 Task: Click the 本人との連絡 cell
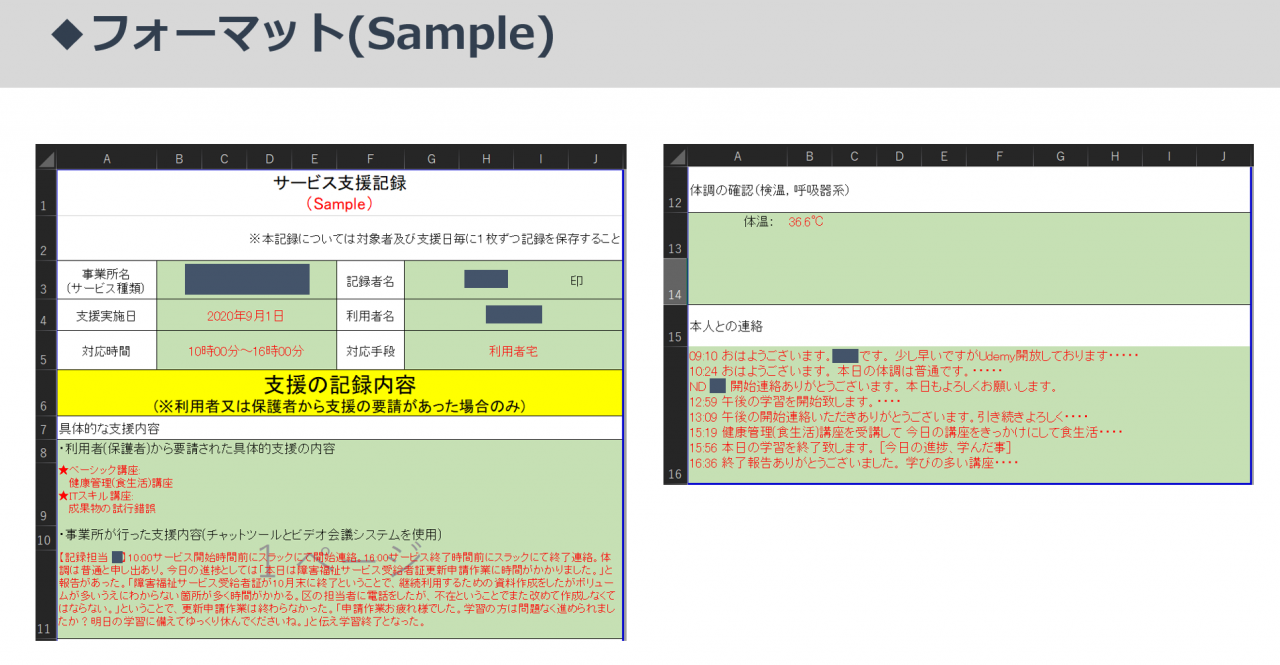[x=969, y=326]
